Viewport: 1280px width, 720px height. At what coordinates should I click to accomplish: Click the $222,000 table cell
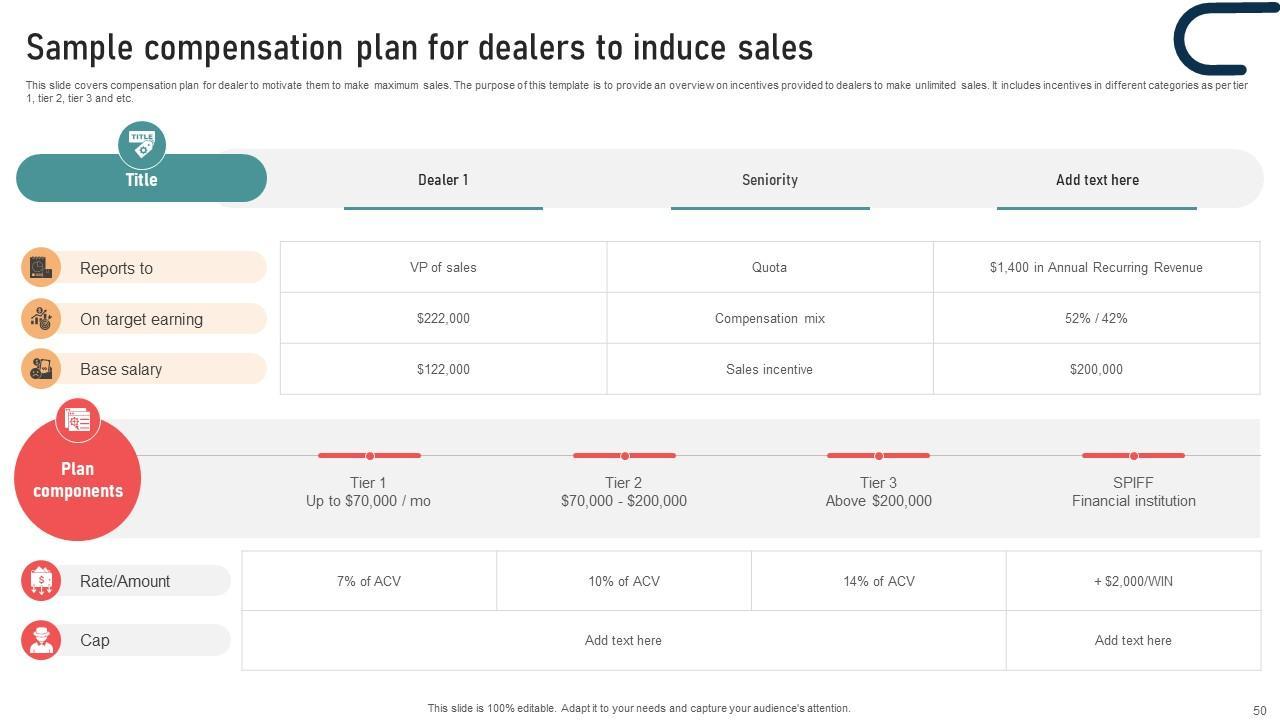(x=443, y=318)
